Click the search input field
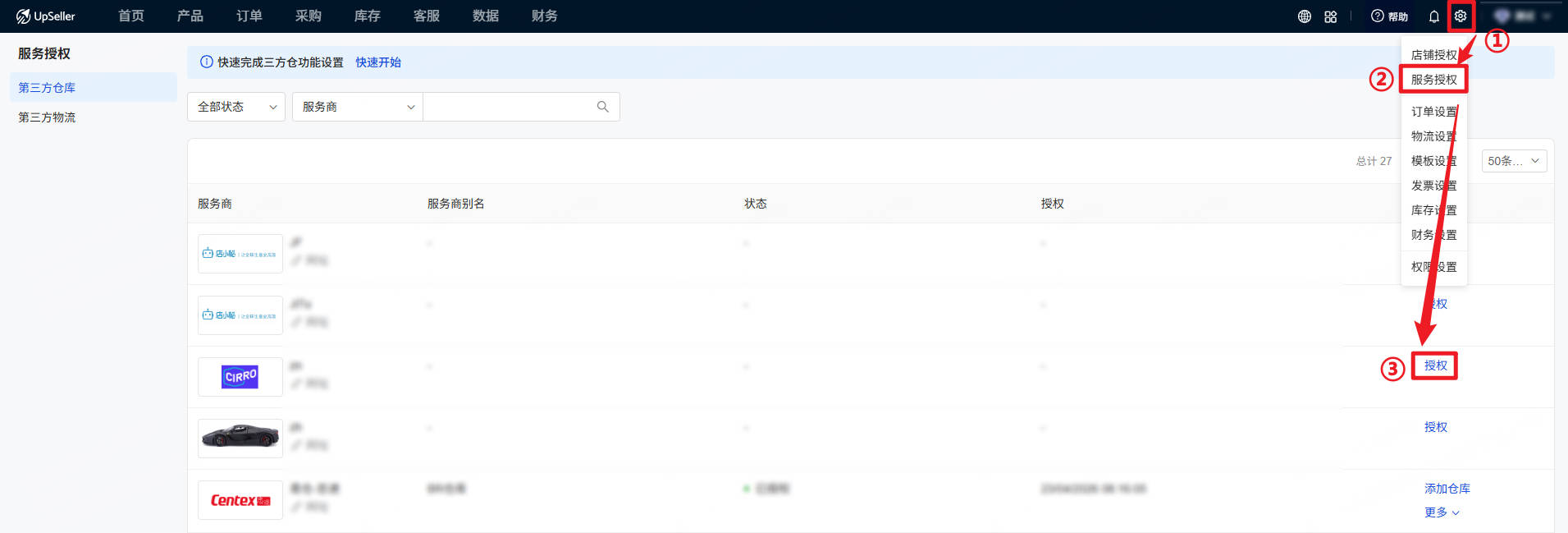Screen dimensions: 1568x533 (x=521, y=107)
